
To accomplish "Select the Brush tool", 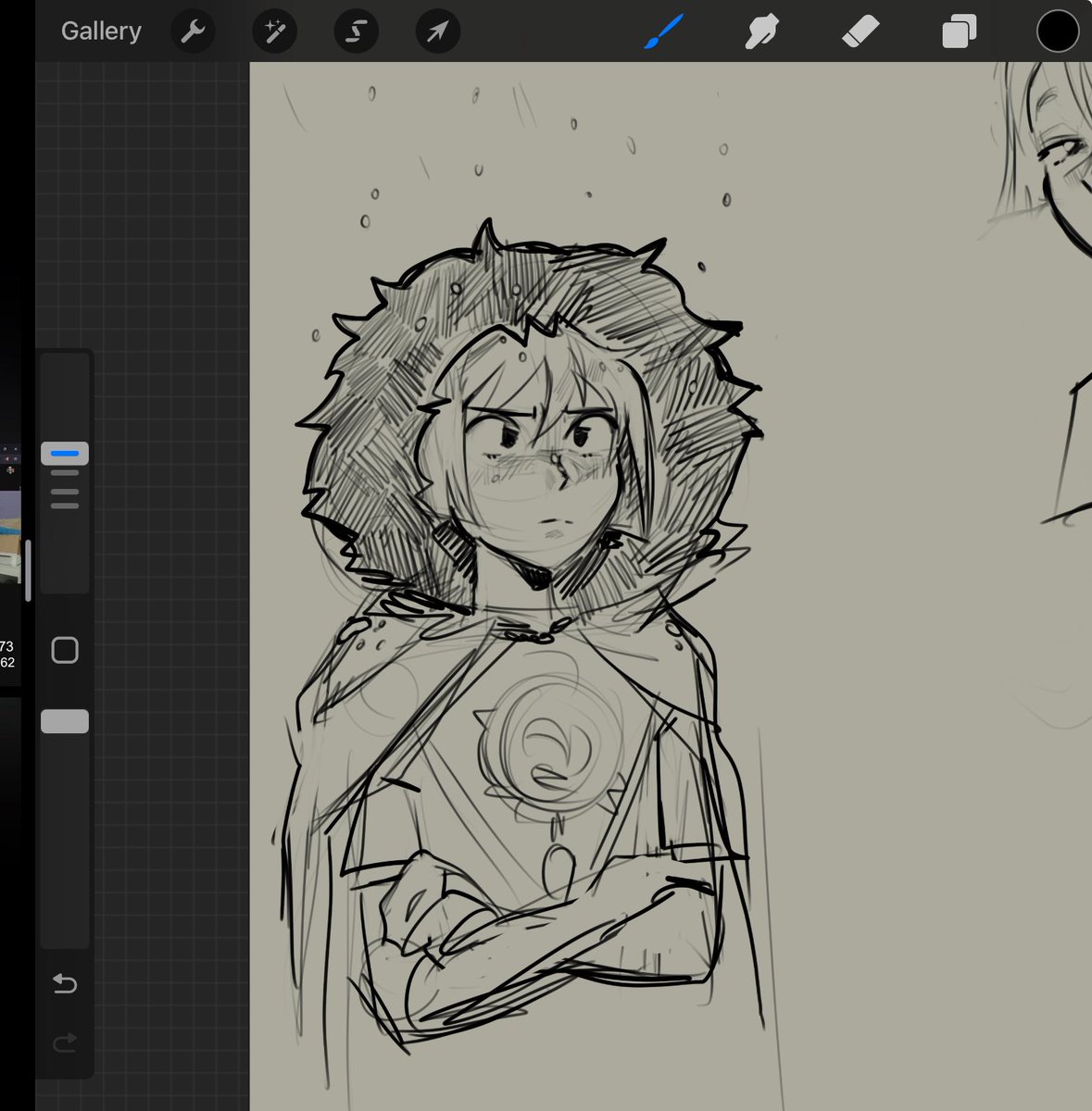I will (x=663, y=32).
